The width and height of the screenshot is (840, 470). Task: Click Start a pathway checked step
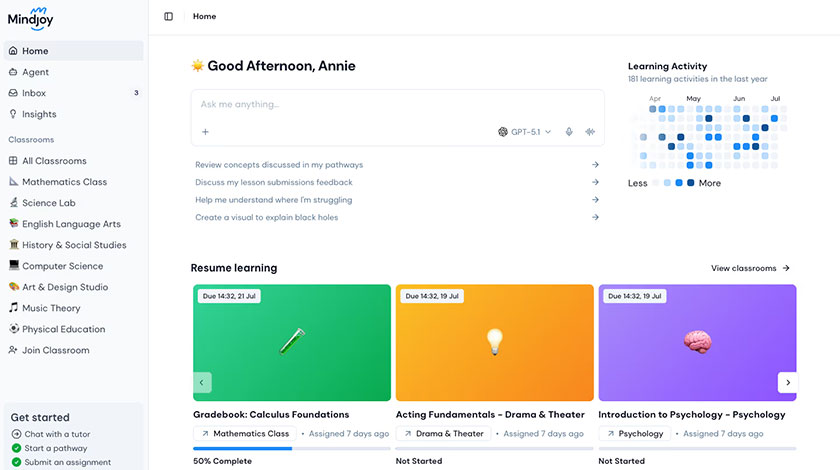49,448
